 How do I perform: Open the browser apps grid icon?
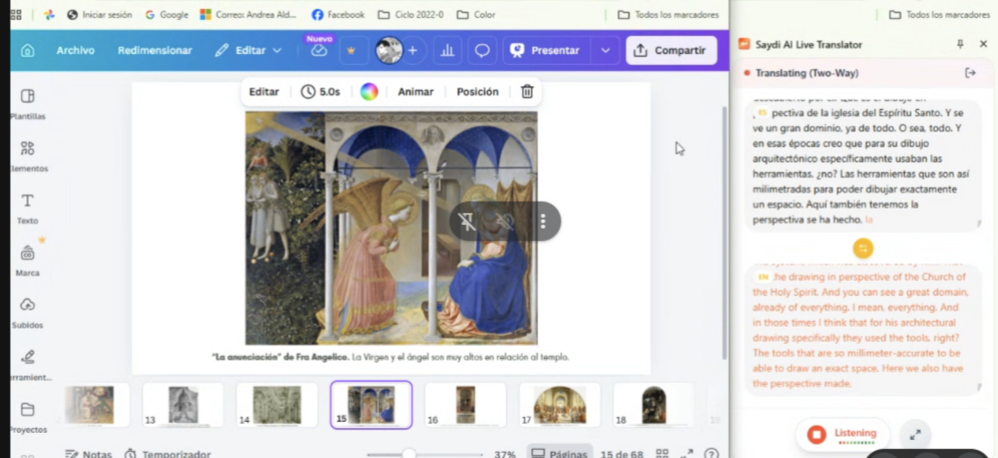(17, 15)
